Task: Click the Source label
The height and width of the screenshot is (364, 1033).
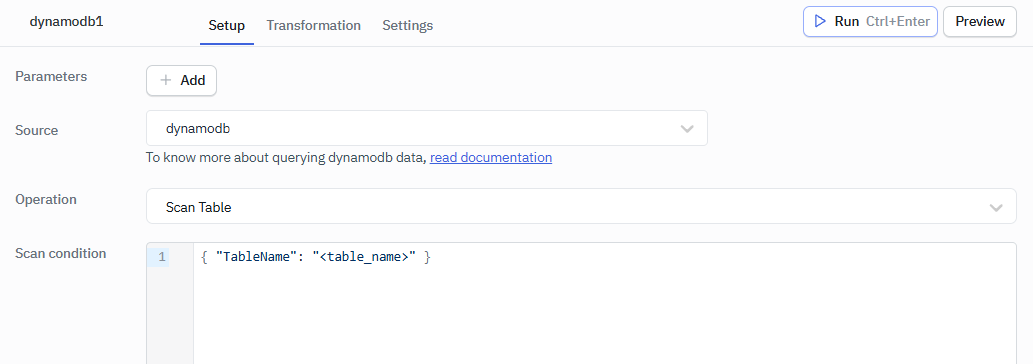Action: (x=37, y=130)
